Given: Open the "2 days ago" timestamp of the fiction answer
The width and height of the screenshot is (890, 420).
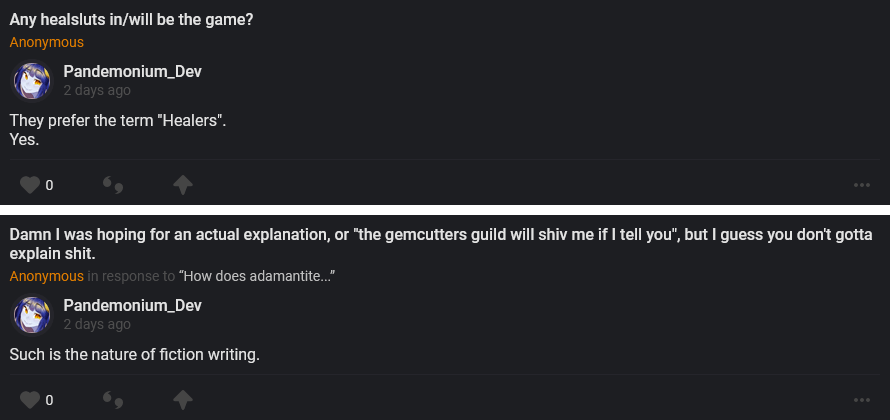Looking at the screenshot, I should [x=97, y=324].
